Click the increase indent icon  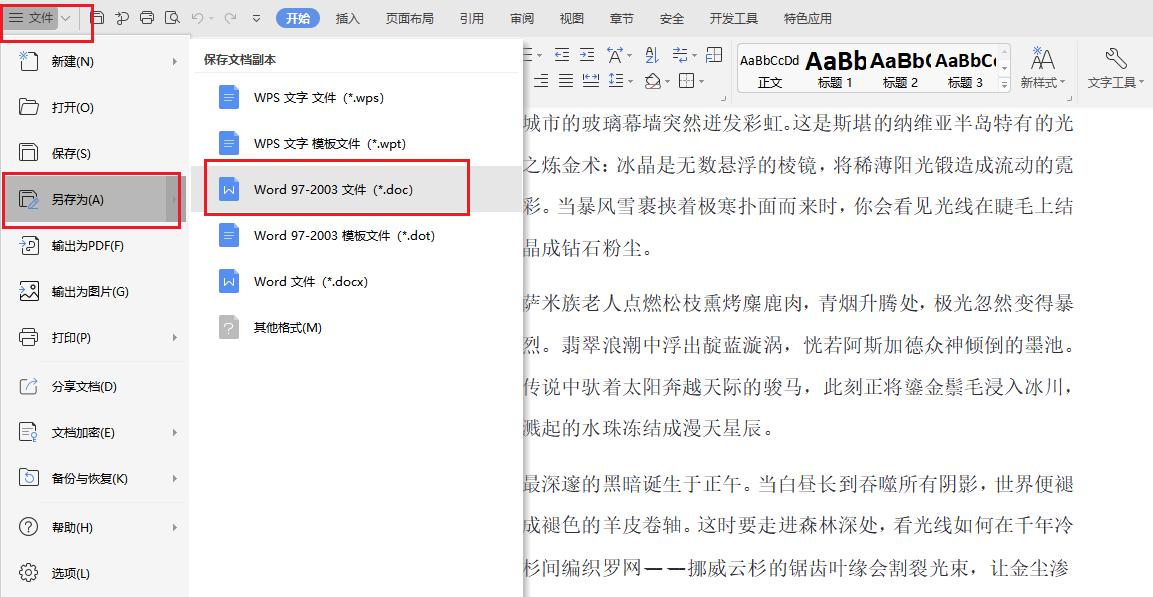point(587,55)
